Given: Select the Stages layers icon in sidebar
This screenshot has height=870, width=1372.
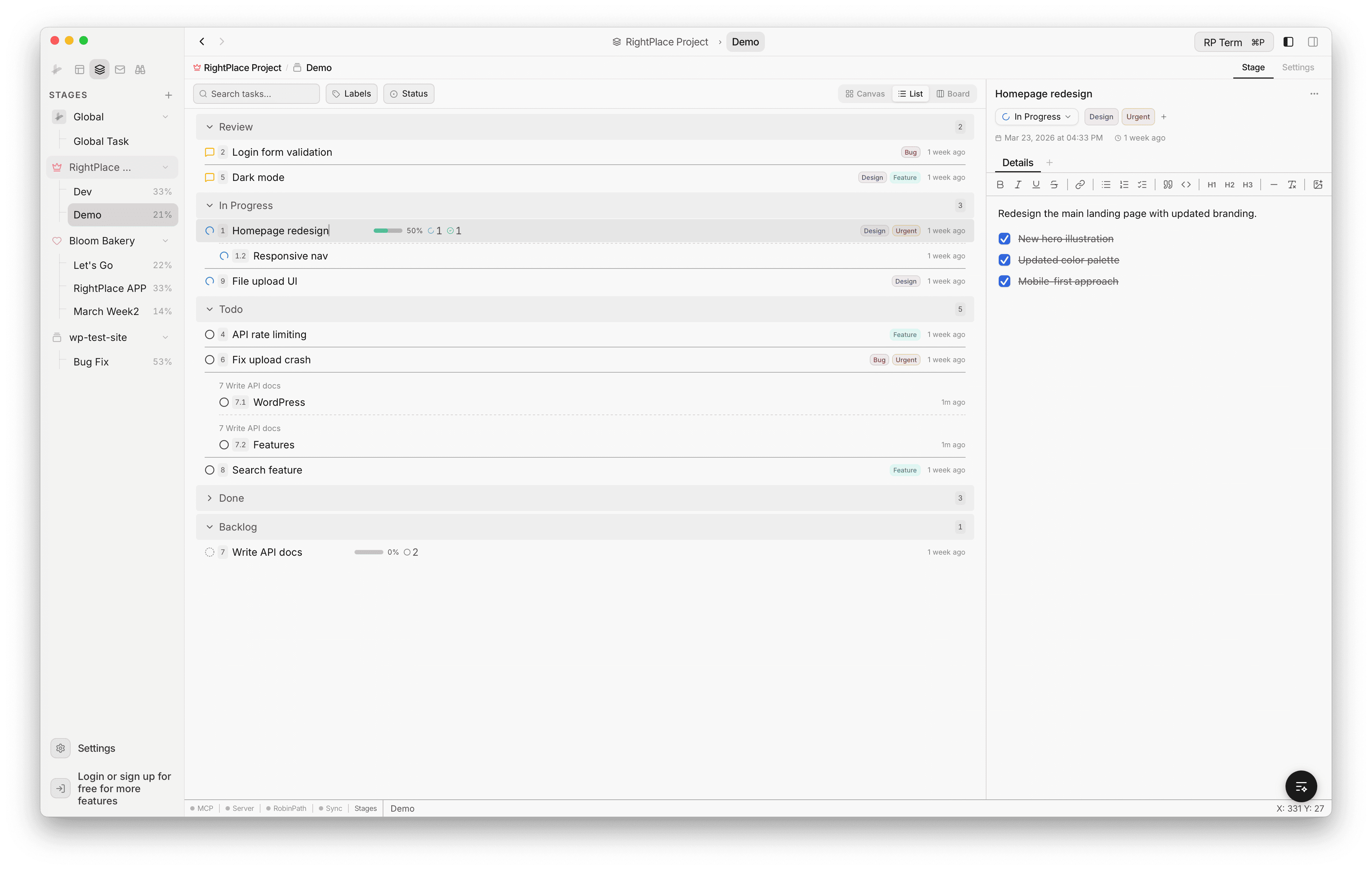Looking at the screenshot, I should click(100, 69).
